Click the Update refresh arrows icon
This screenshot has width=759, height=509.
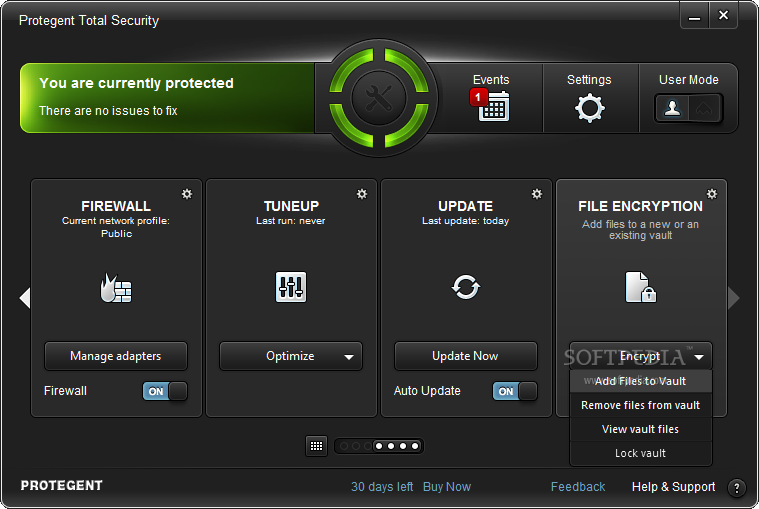(466, 287)
